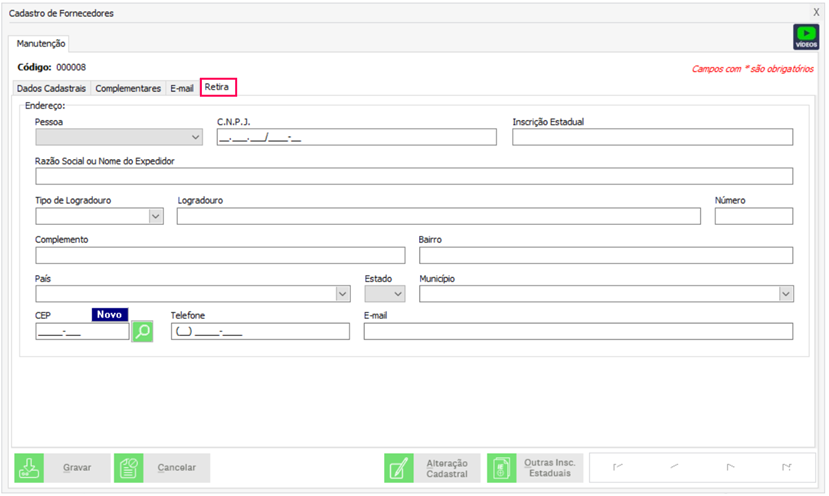The width and height of the screenshot is (829, 496).
Task: Click the Cancelar button label
Action: (177, 468)
